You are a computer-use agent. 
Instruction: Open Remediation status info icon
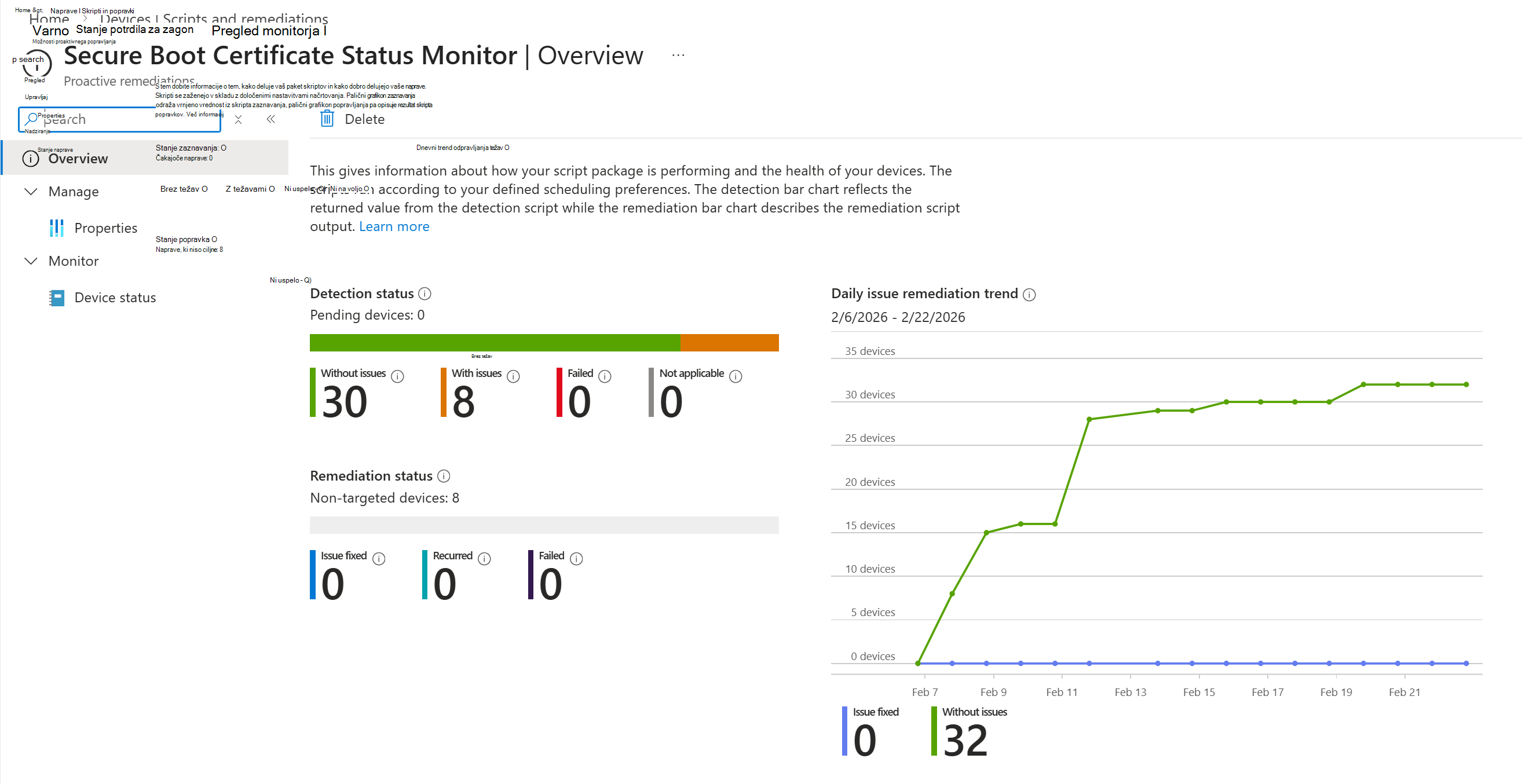tap(444, 476)
